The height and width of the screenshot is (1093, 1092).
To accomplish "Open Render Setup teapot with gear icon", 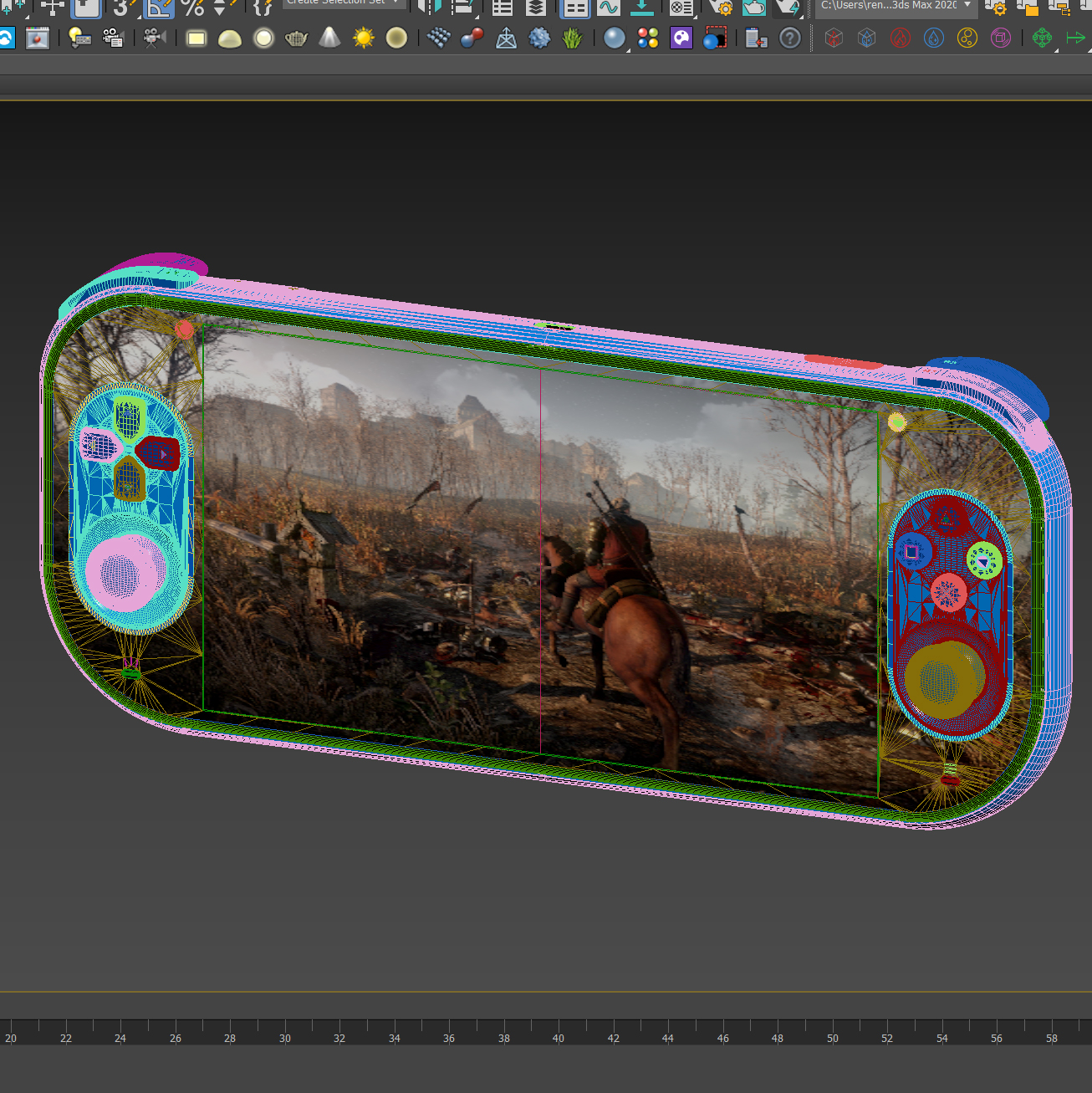I will pyautogui.click(x=720, y=8).
